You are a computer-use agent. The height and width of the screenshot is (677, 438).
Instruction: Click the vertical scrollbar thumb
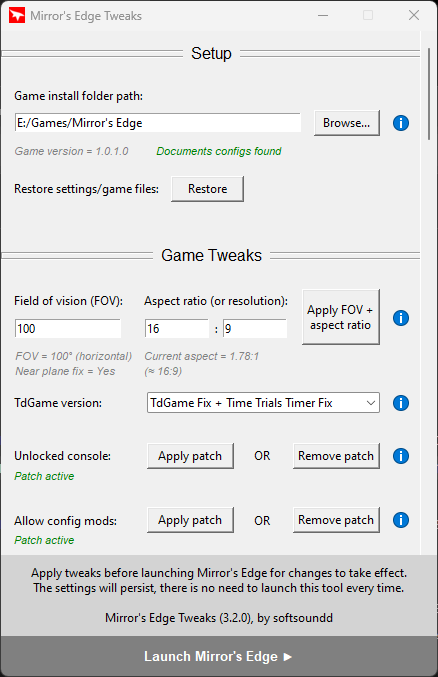coord(429,94)
